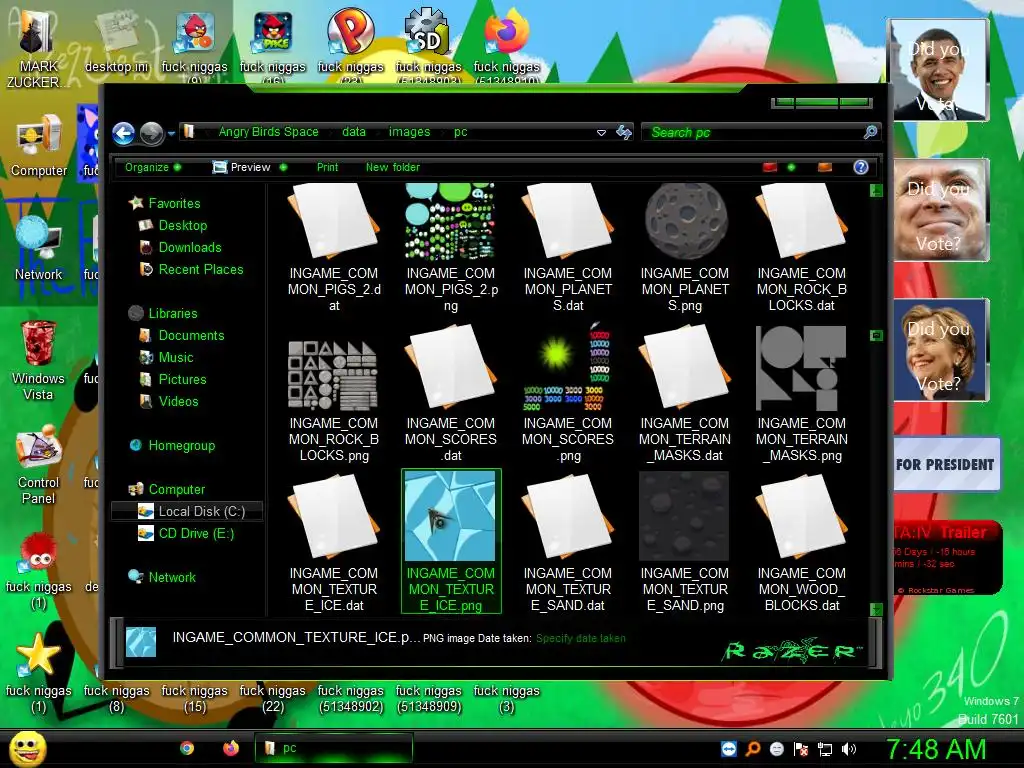
Task: Open Help with the question mark icon
Action: (861, 167)
